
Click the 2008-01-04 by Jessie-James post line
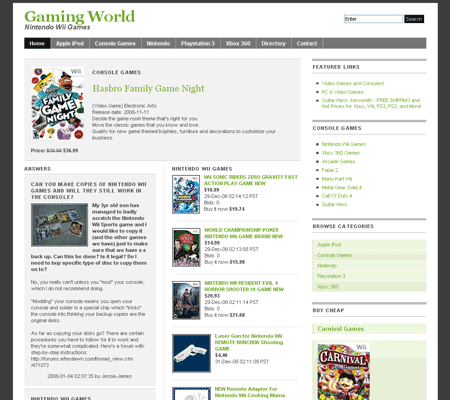point(89,376)
